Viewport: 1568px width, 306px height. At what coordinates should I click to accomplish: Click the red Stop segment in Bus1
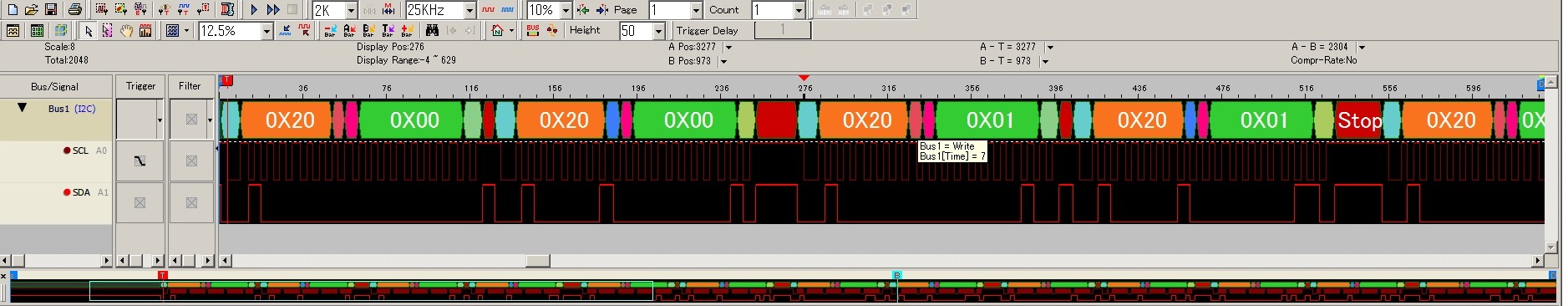coord(1358,120)
